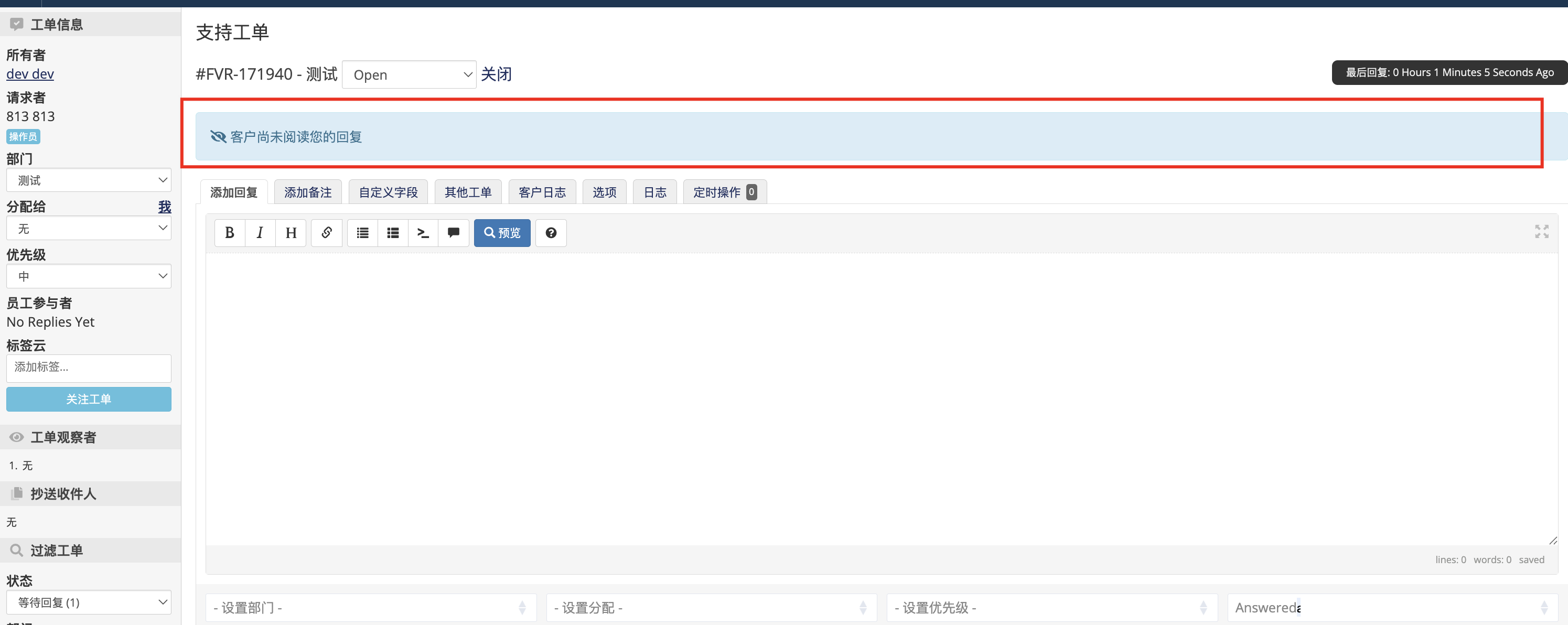1568x625 pixels.
Task: Apply italic formatting in editor toolbar
Action: [260, 233]
